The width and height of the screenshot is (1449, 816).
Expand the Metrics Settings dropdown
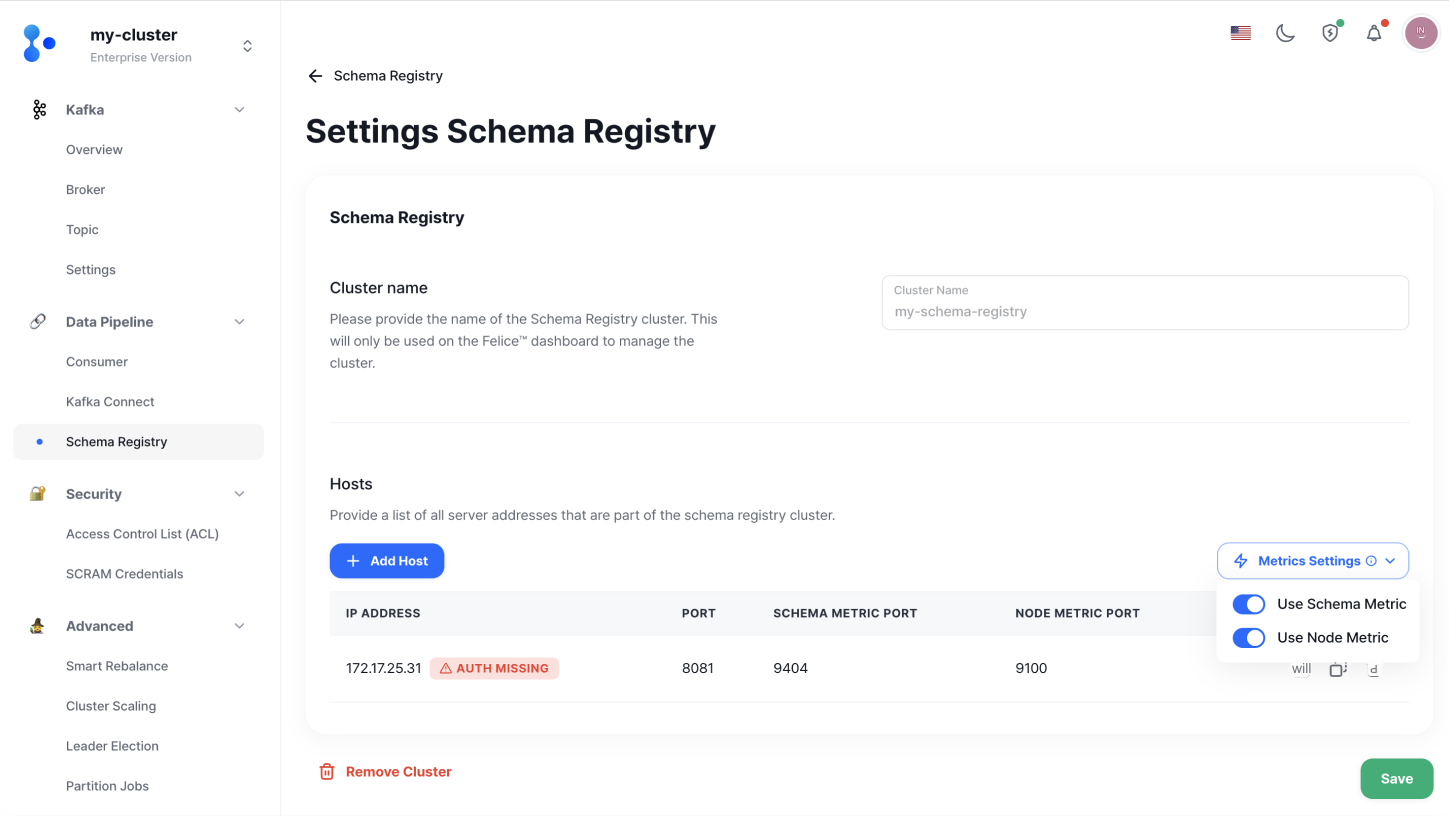(x=1390, y=560)
